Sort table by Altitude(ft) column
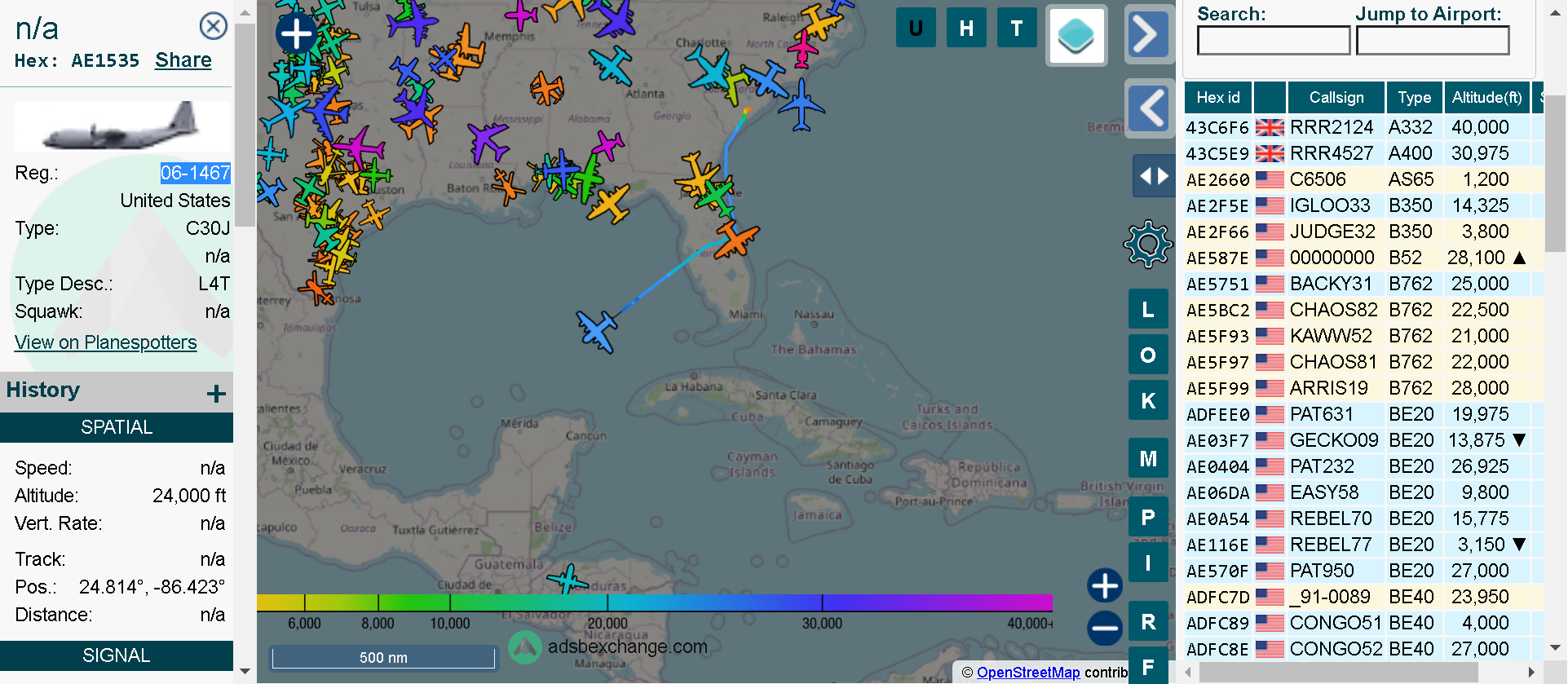 pos(1487,98)
